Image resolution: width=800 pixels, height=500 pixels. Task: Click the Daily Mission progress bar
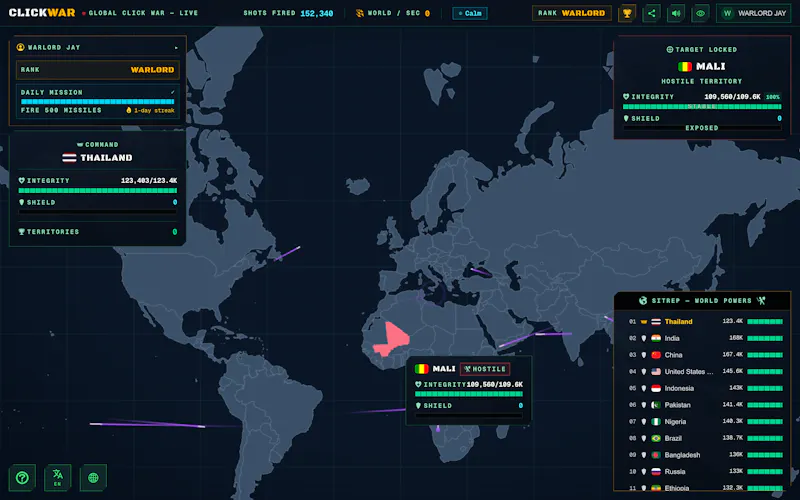pyautogui.click(x=97, y=102)
